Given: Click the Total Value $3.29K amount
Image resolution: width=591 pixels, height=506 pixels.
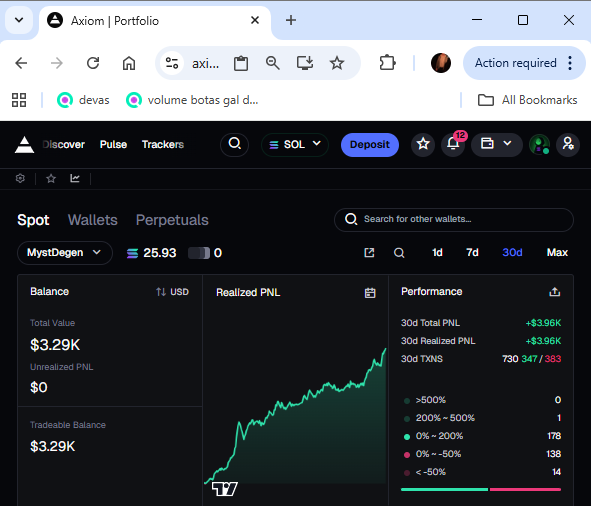Looking at the screenshot, I should [55, 345].
